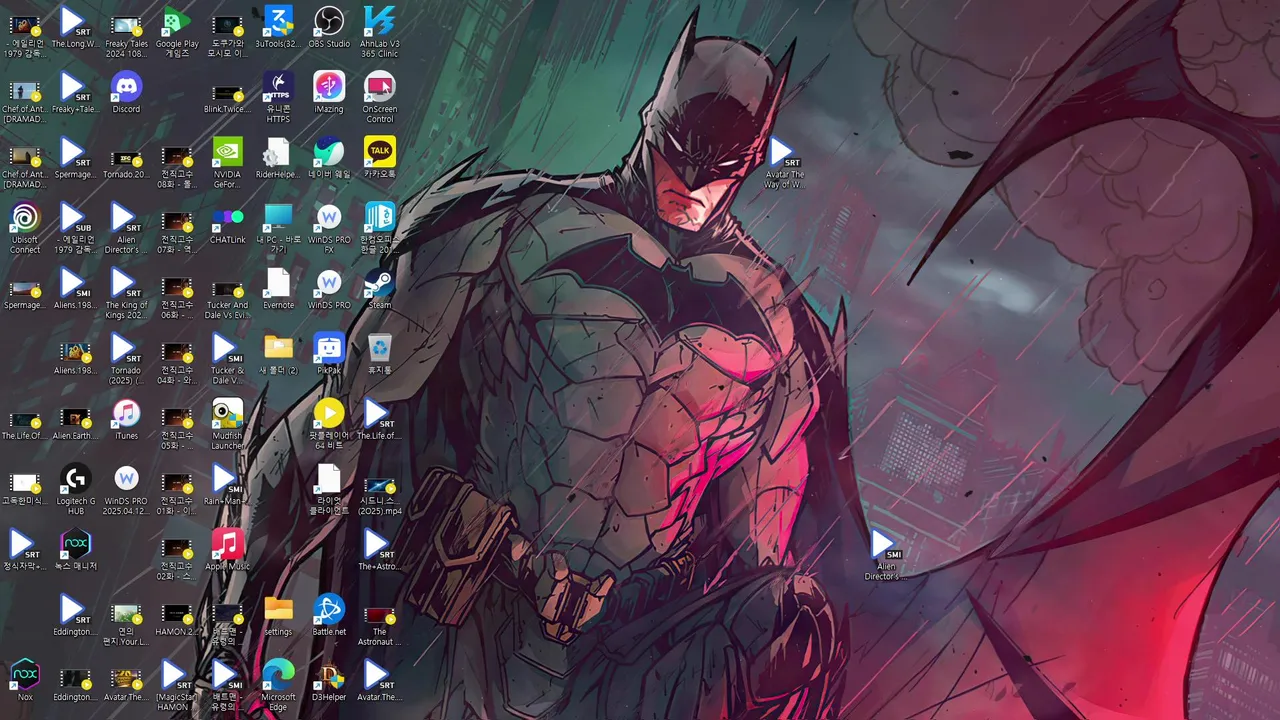
Task: Select the 휴지통 recycle bin
Action: pos(380,355)
